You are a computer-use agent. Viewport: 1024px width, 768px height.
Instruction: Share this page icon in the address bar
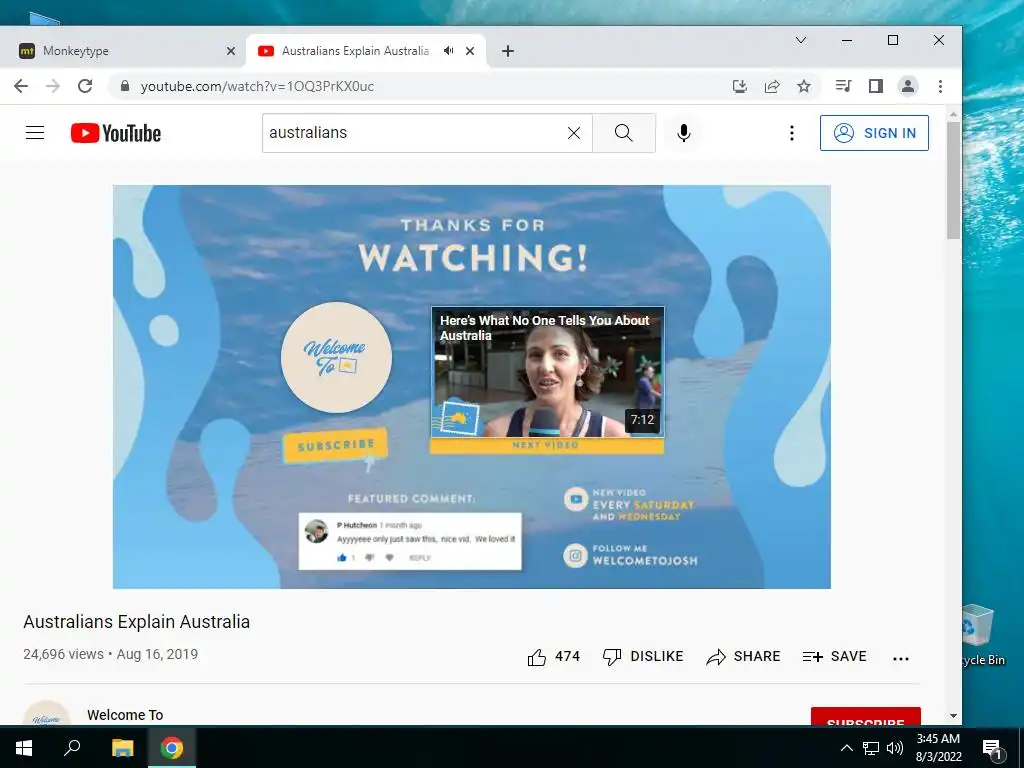(772, 86)
